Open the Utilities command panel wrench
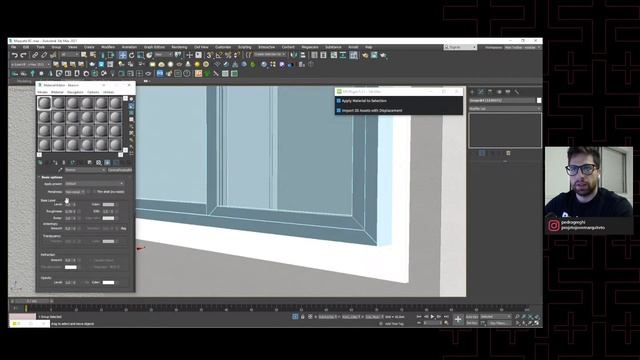 click(x=517, y=92)
